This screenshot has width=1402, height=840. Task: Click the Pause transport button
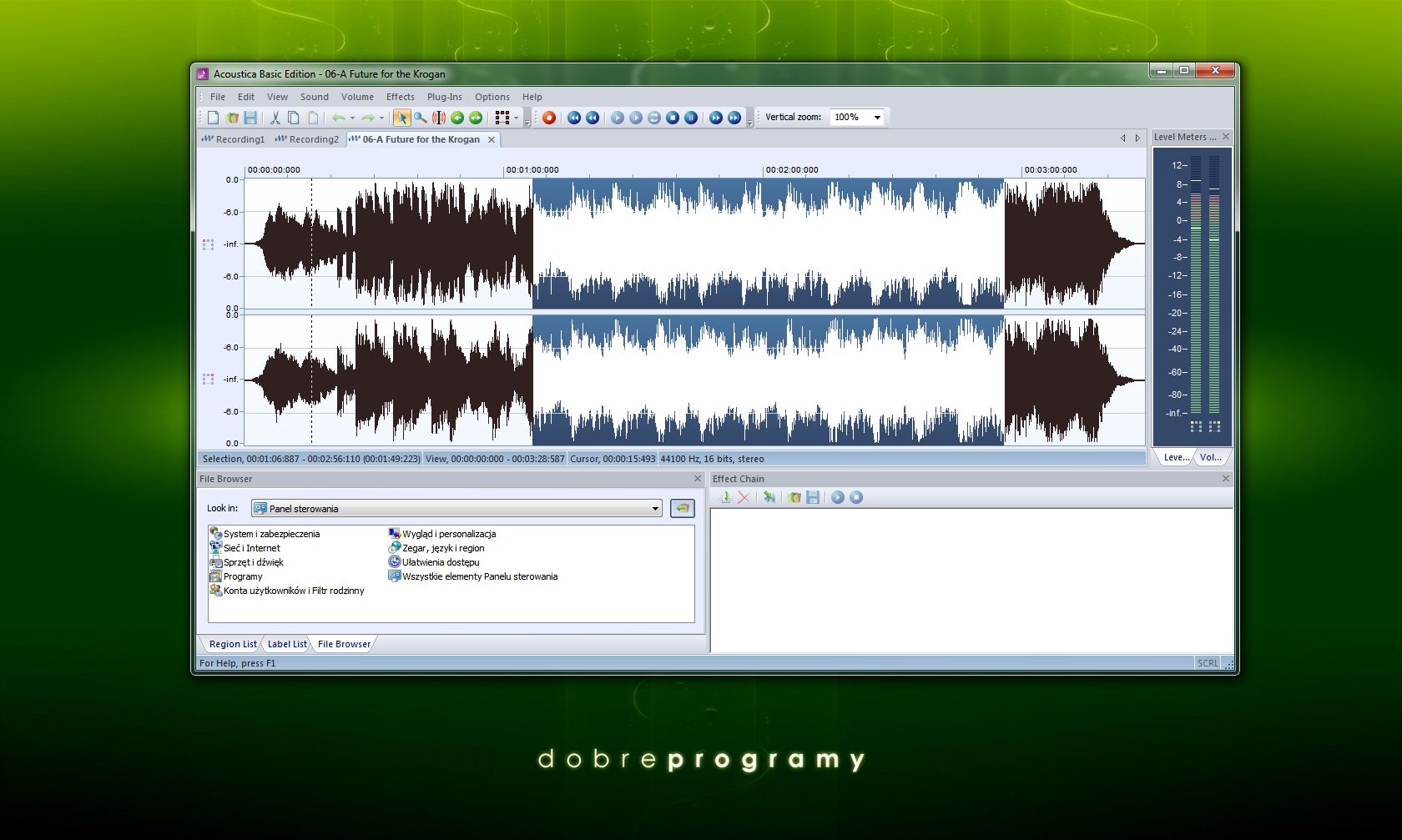pyautogui.click(x=691, y=118)
